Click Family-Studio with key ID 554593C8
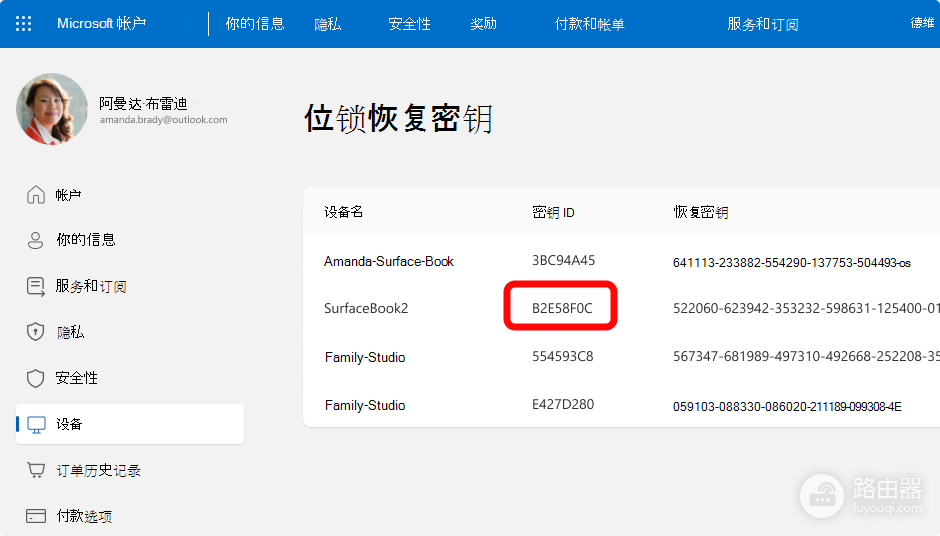The image size is (940, 536). [x=365, y=357]
